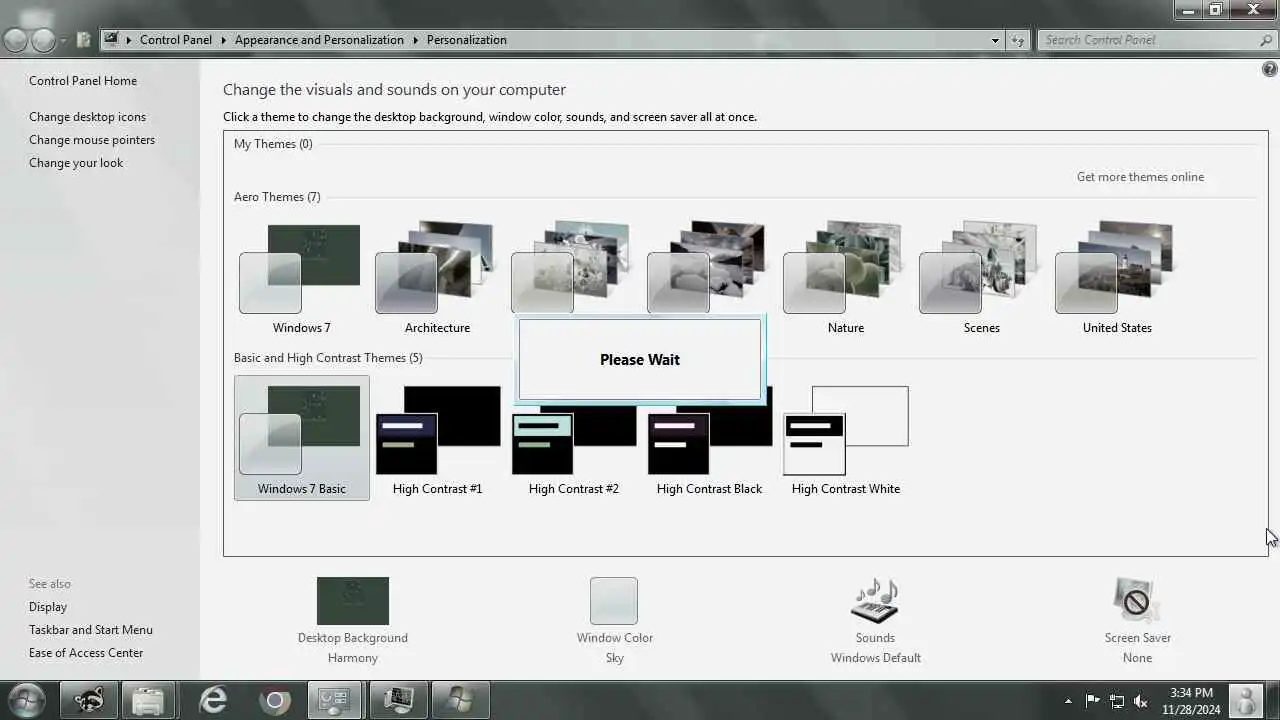Open the address bar history dropdown
The image size is (1280, 720).
[x=995, y=40]
